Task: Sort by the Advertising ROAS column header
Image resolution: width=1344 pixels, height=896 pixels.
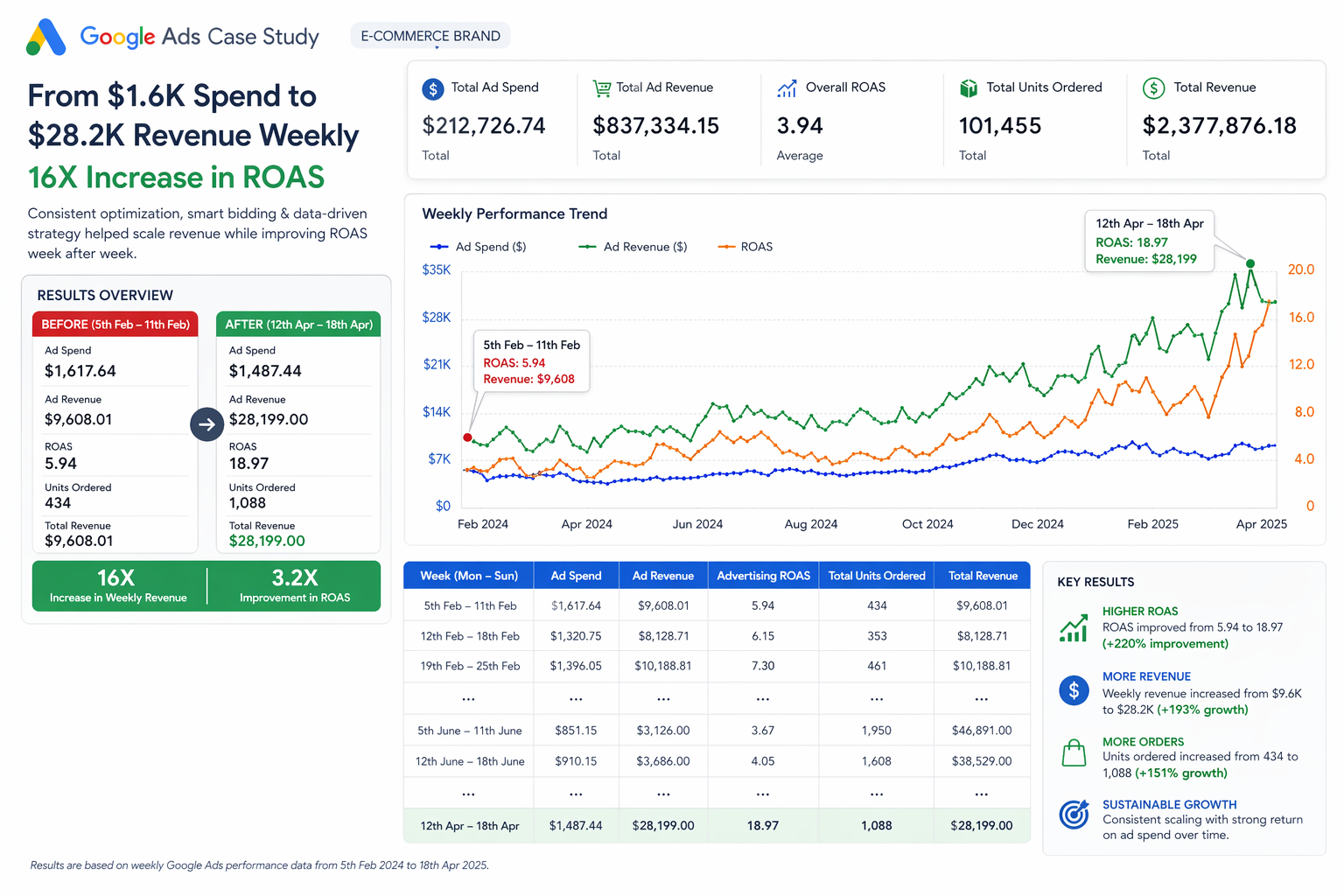Action: pos(763,576)
